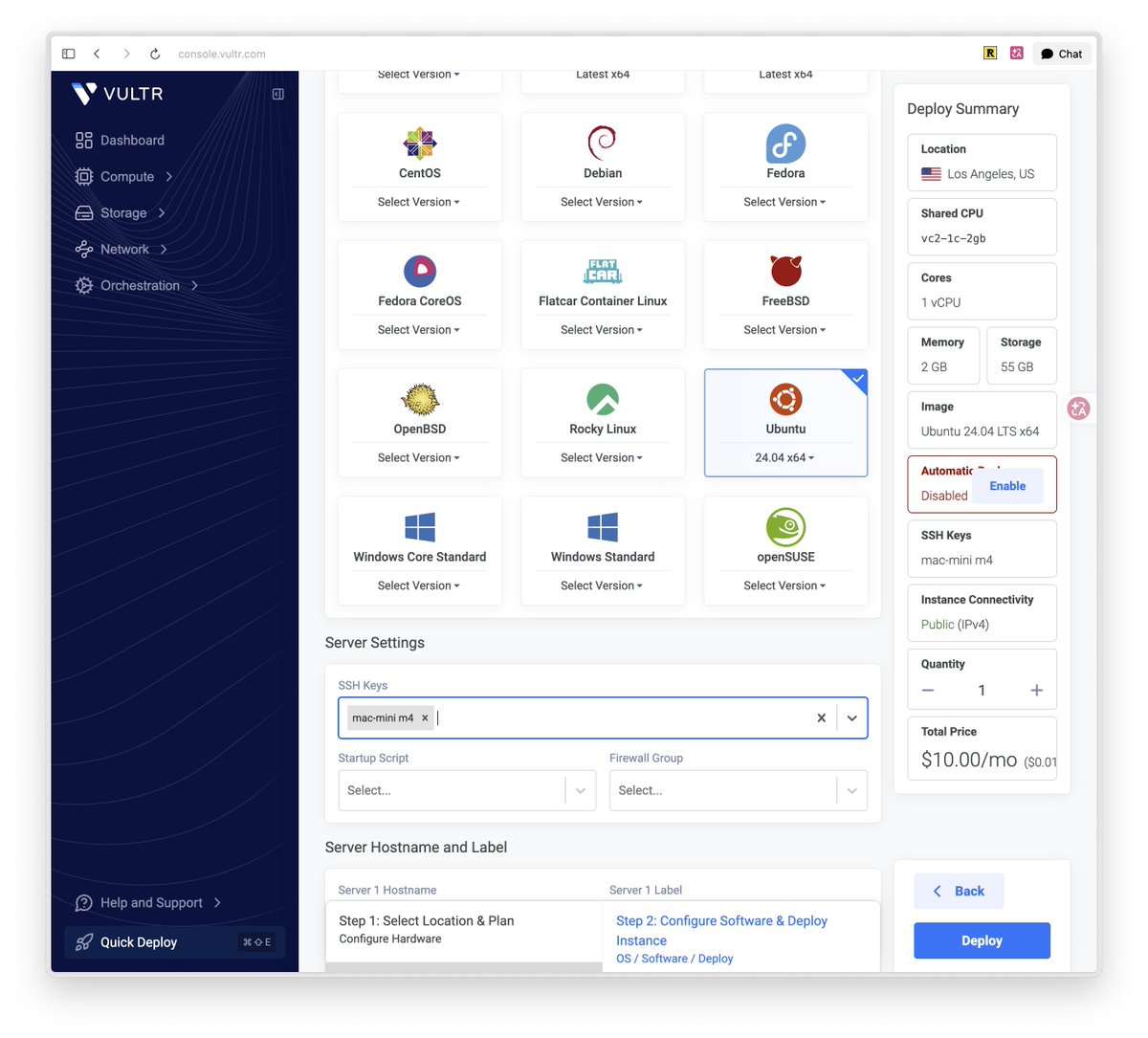Screen dimensions: 1148x1038
Task: Click the Network nodes icon
Action: 84,250
